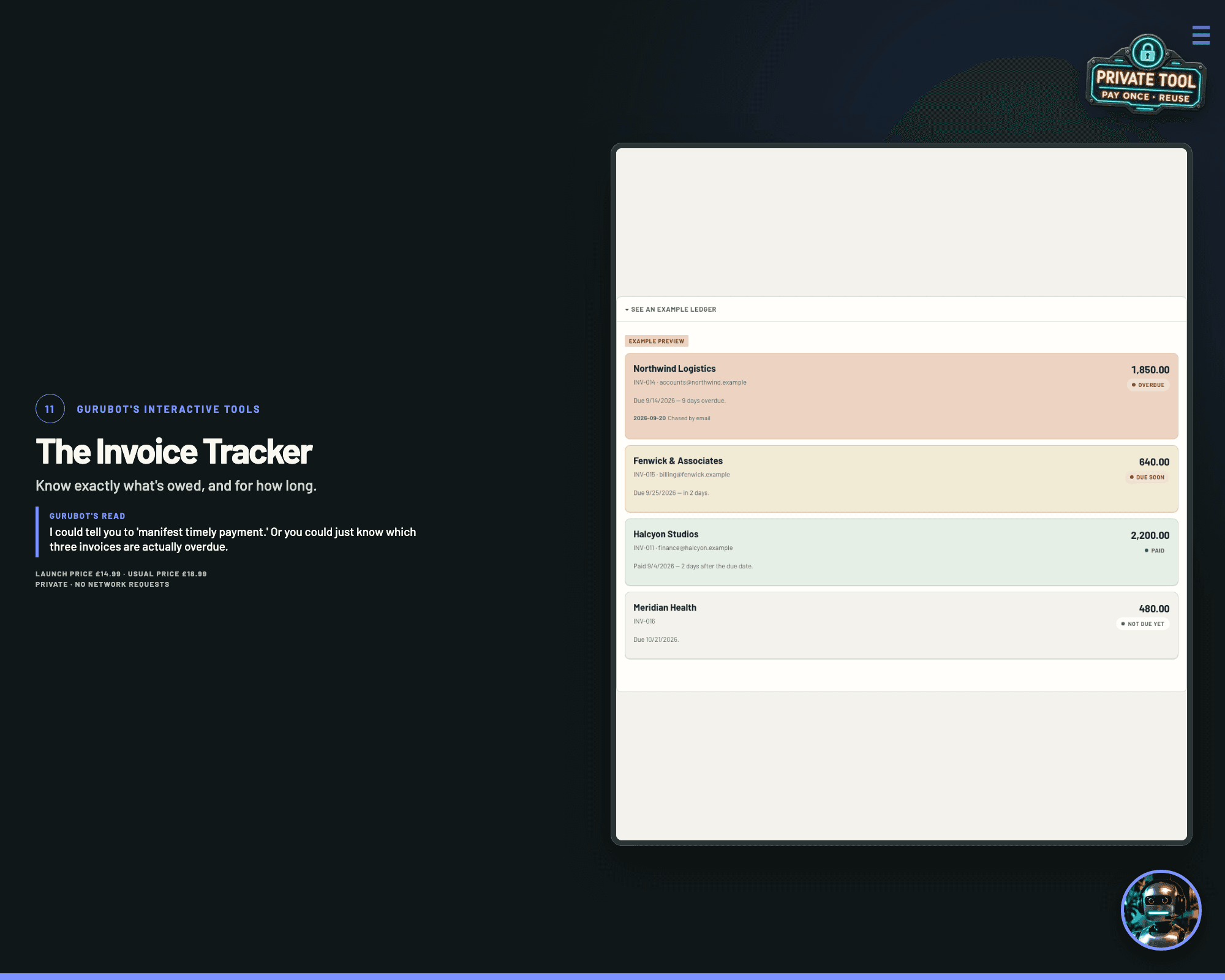Viewport: 1225px width, 980px height.
Task: Click the billing@fenwick.example email text
Action: click(x=695, y=474)
